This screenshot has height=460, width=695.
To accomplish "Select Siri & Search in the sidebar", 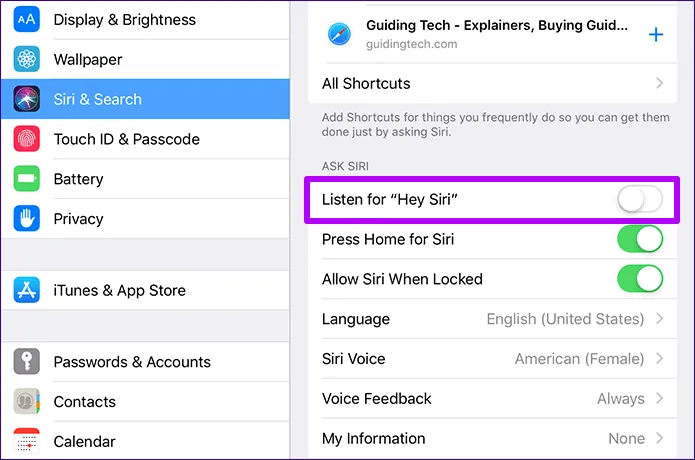I will [x=97, y=99].
